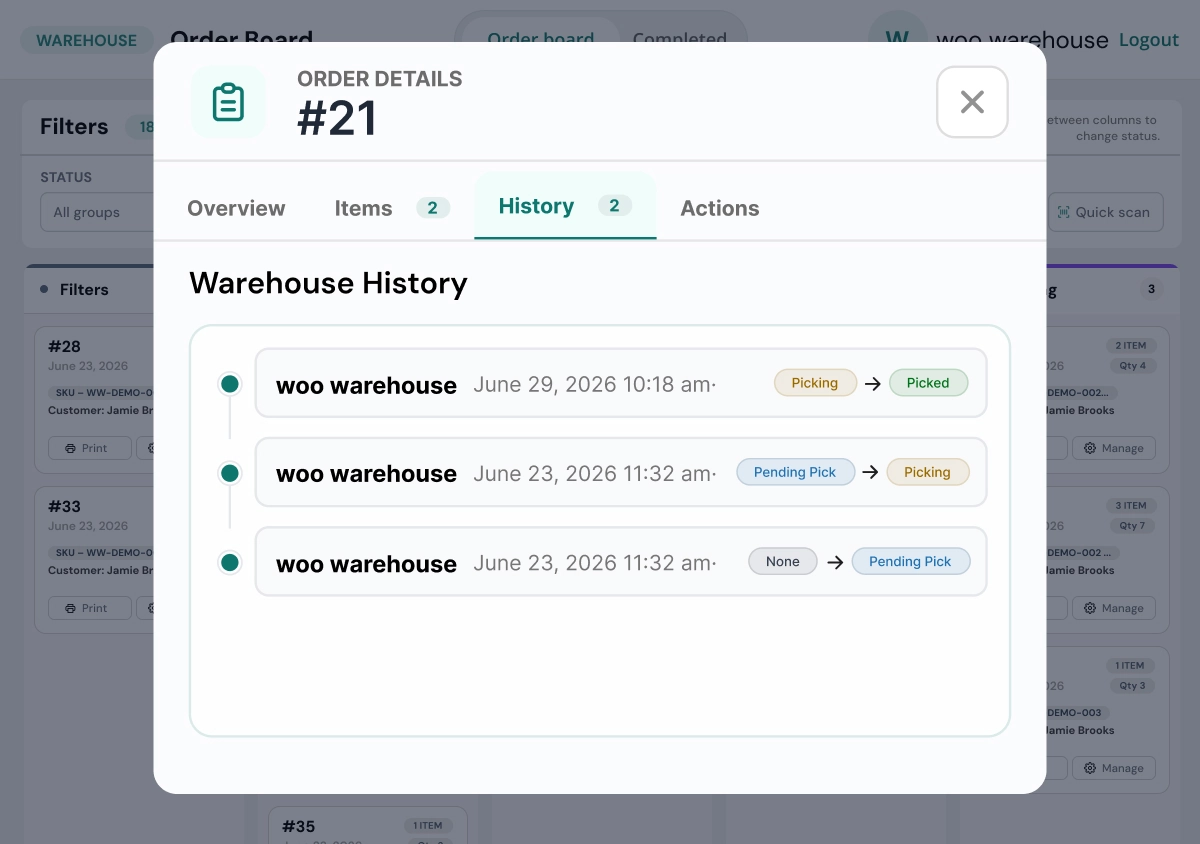
Task: Click Manage on the 2 ITEM order card
Action: (1113, 448)
